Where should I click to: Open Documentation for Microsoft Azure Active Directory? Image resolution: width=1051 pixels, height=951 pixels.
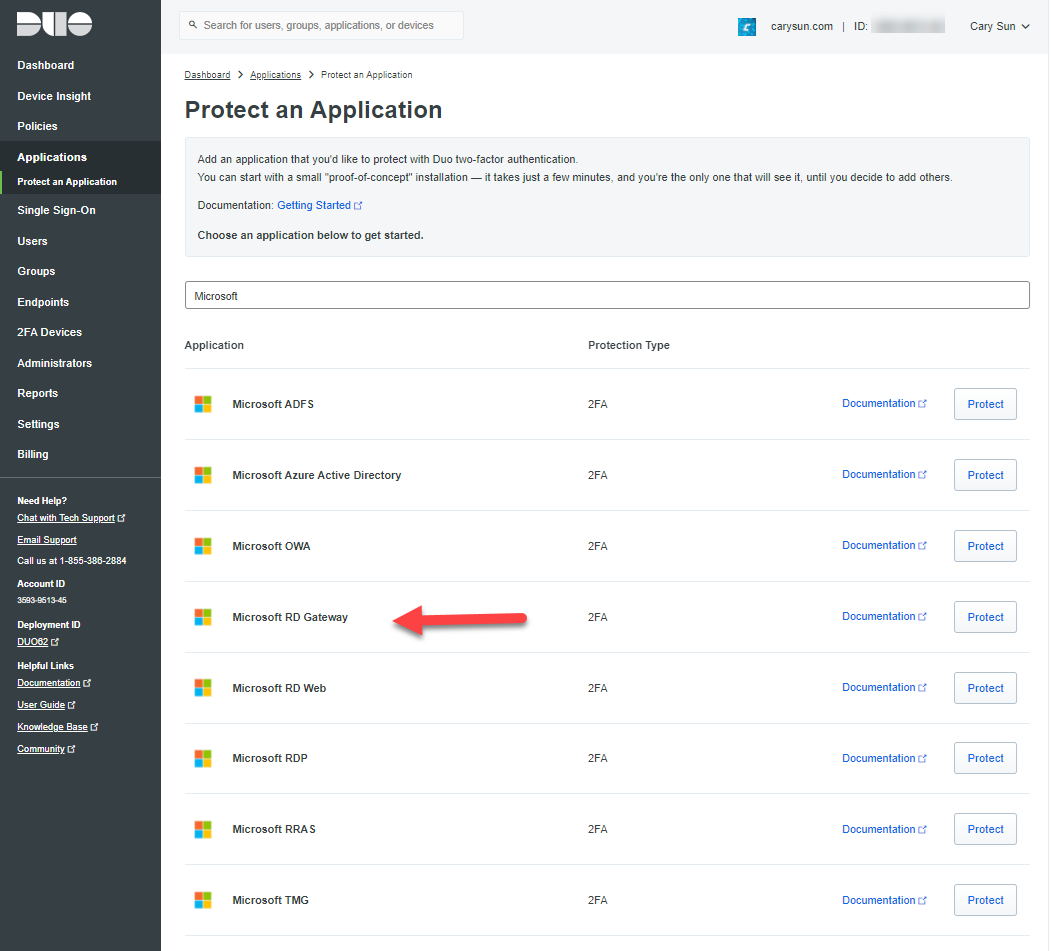[885, 474]
